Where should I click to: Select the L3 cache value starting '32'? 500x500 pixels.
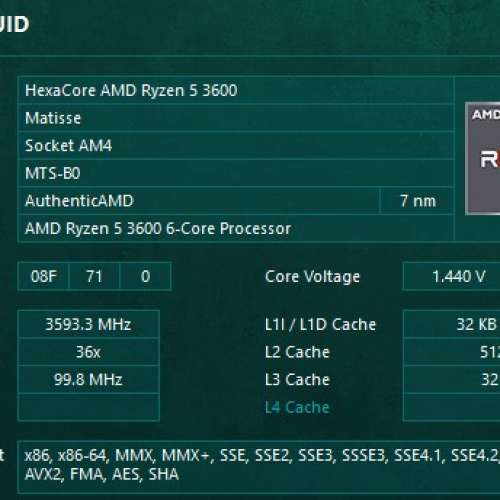click(452, 380)
